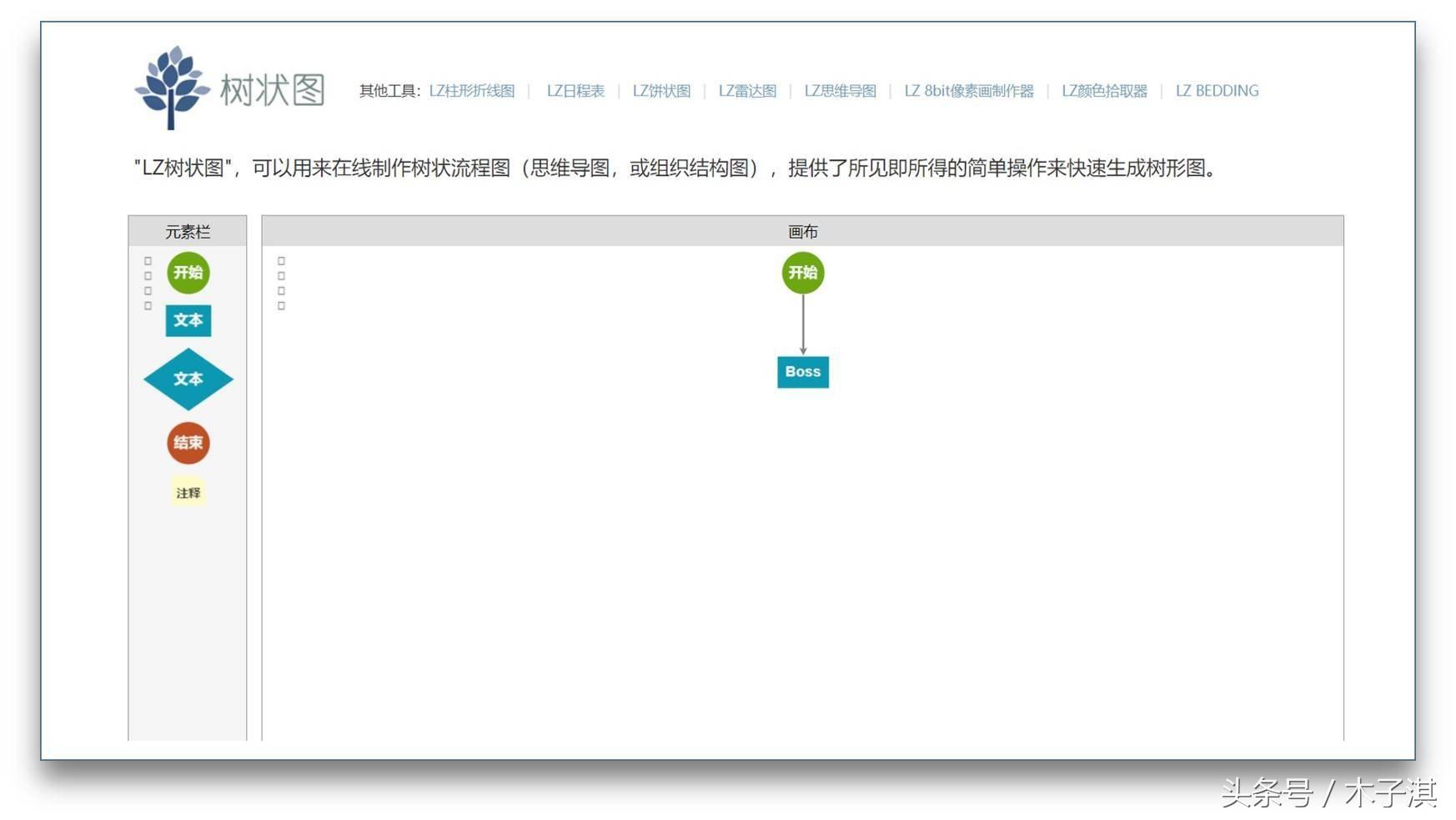This screenshot has height=820, width=1456.
Task: Click the 树状图 title text
Action: pyautogui.click(x=272, y=90)
